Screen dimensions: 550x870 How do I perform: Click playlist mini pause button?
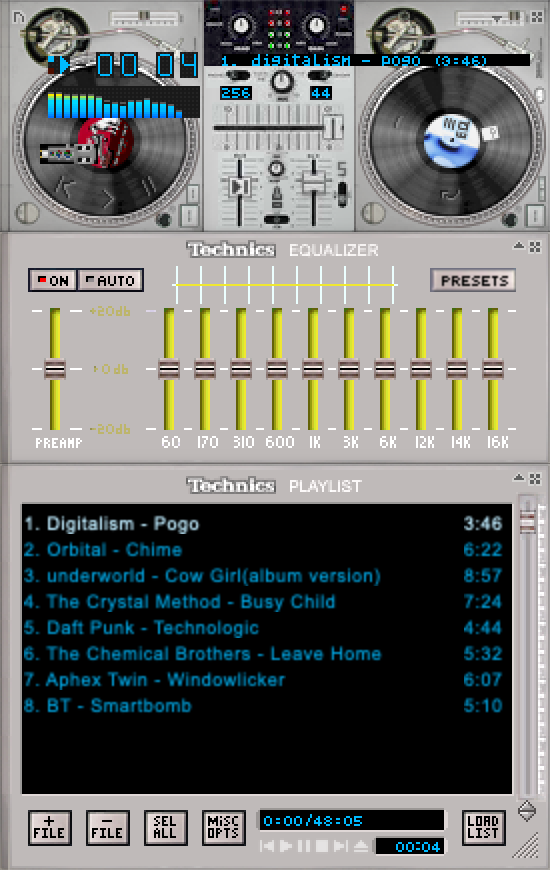[304, 846]
